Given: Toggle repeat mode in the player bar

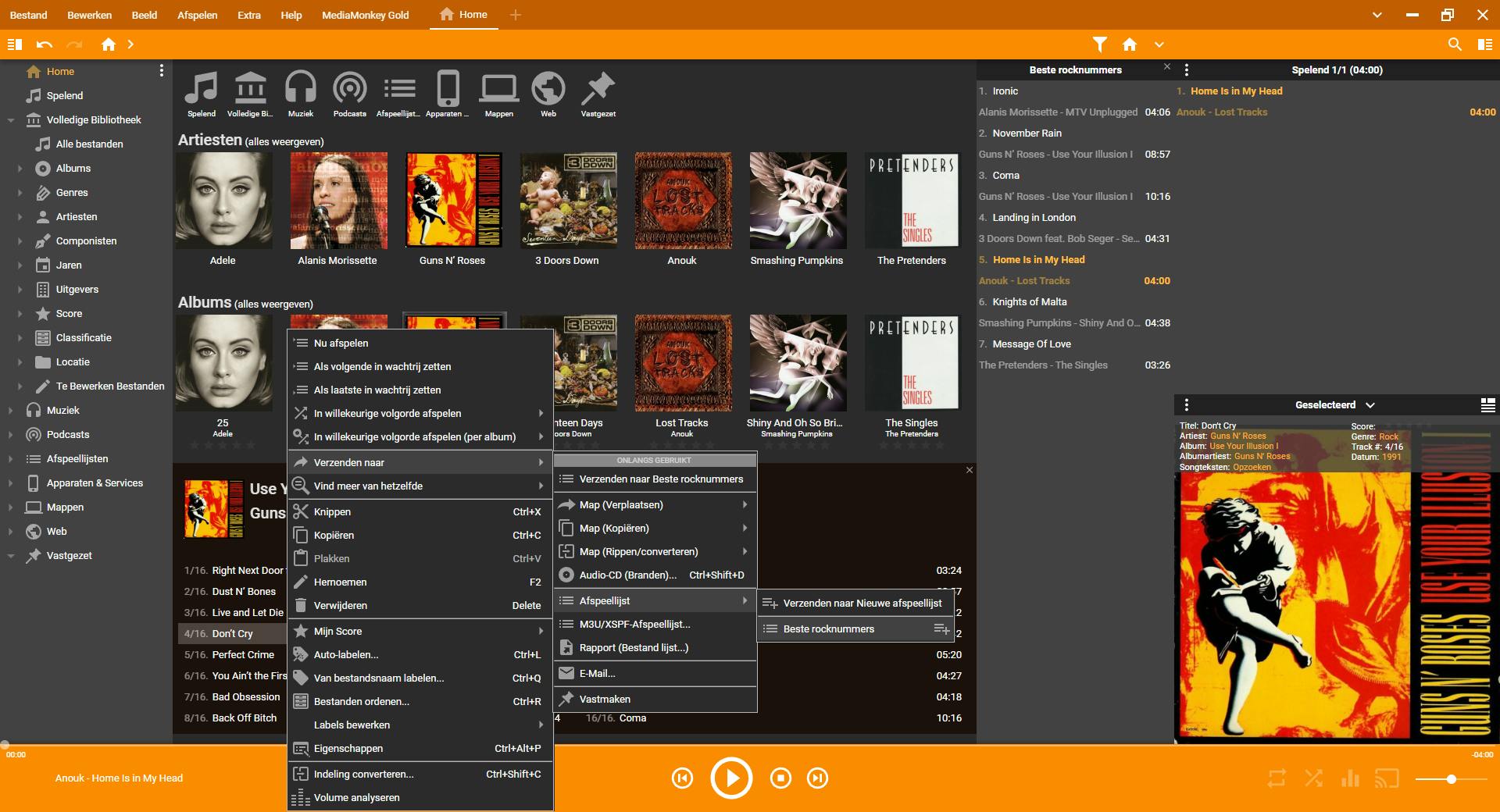Looking at the screenshot, I should (x=1277, y=778).
